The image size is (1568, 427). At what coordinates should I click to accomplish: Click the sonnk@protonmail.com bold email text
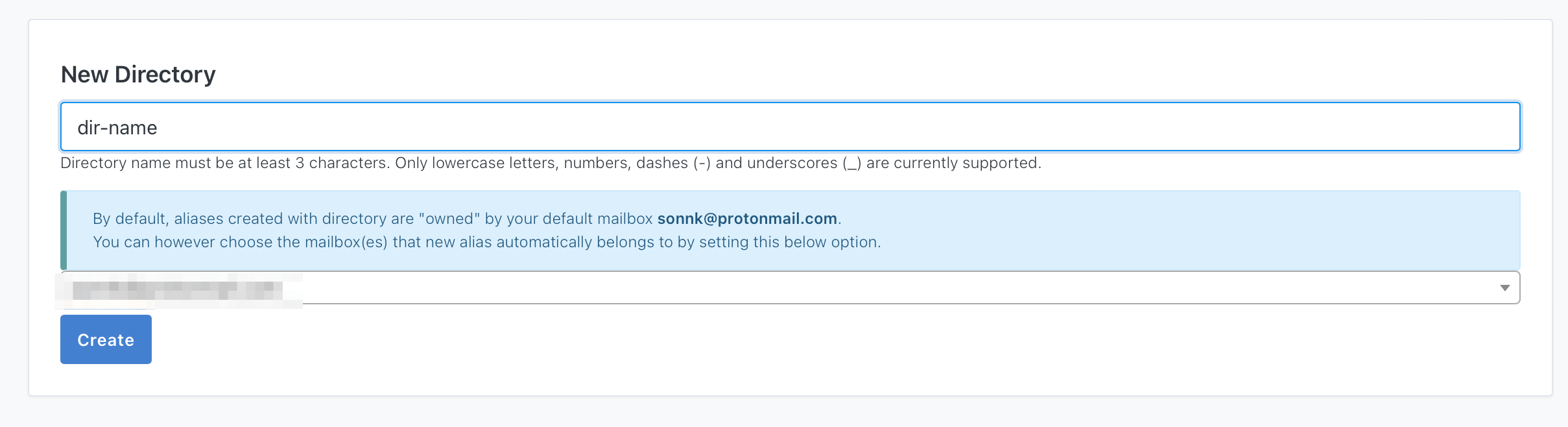747,219
